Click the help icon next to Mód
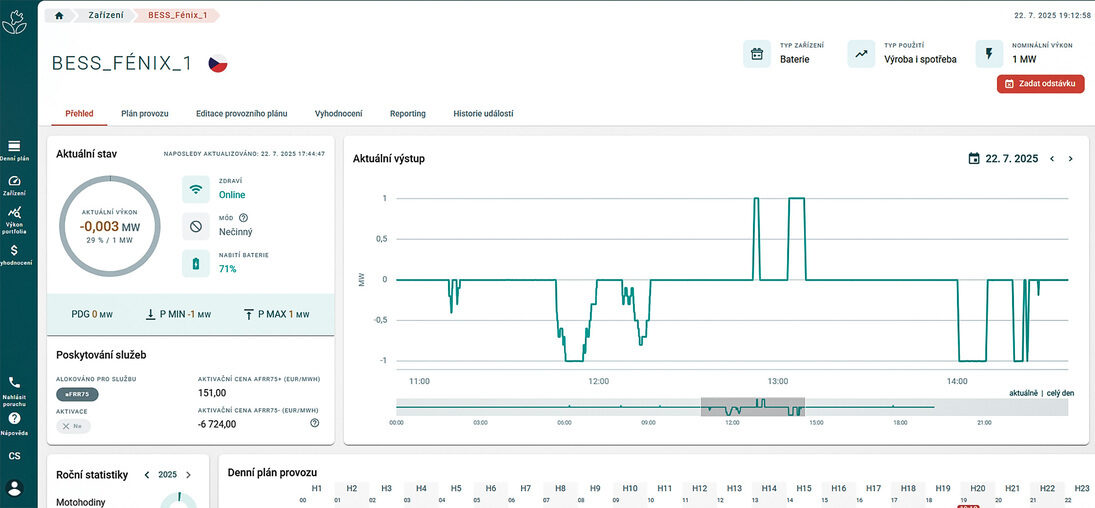 (x=243, y=218)
